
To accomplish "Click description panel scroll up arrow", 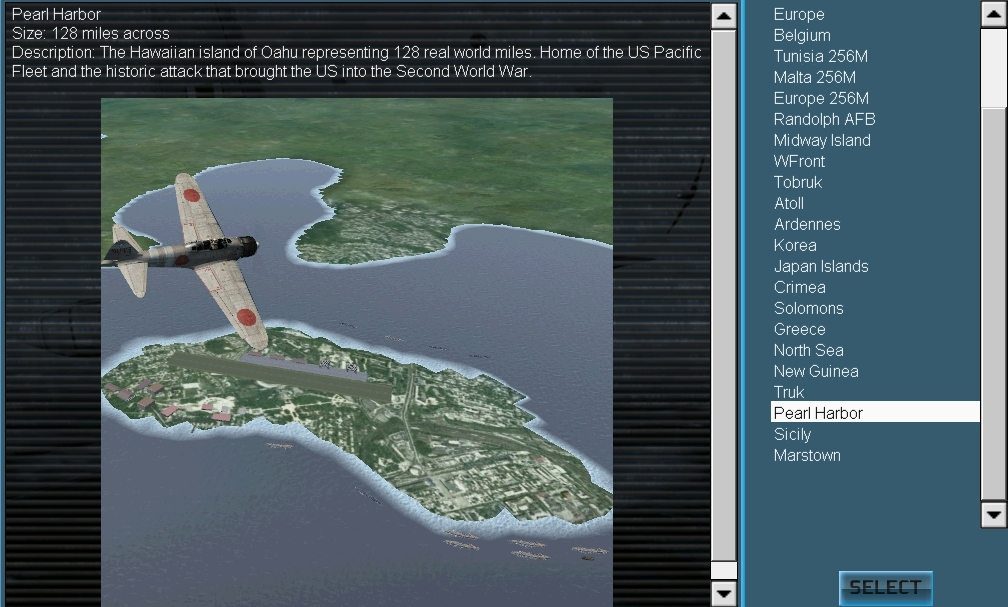I will 724,16.
